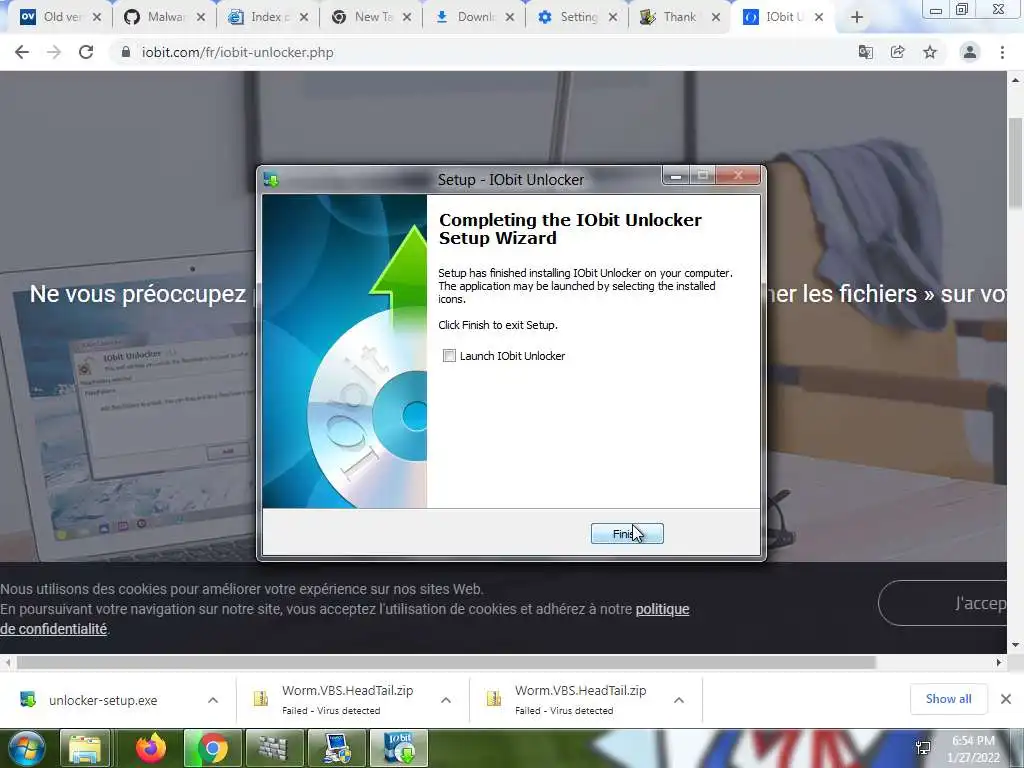This screenshot has width=1024, height=768.
Task: Minimize the Setup - IObit Unlocker window
Action: point(676,176)
